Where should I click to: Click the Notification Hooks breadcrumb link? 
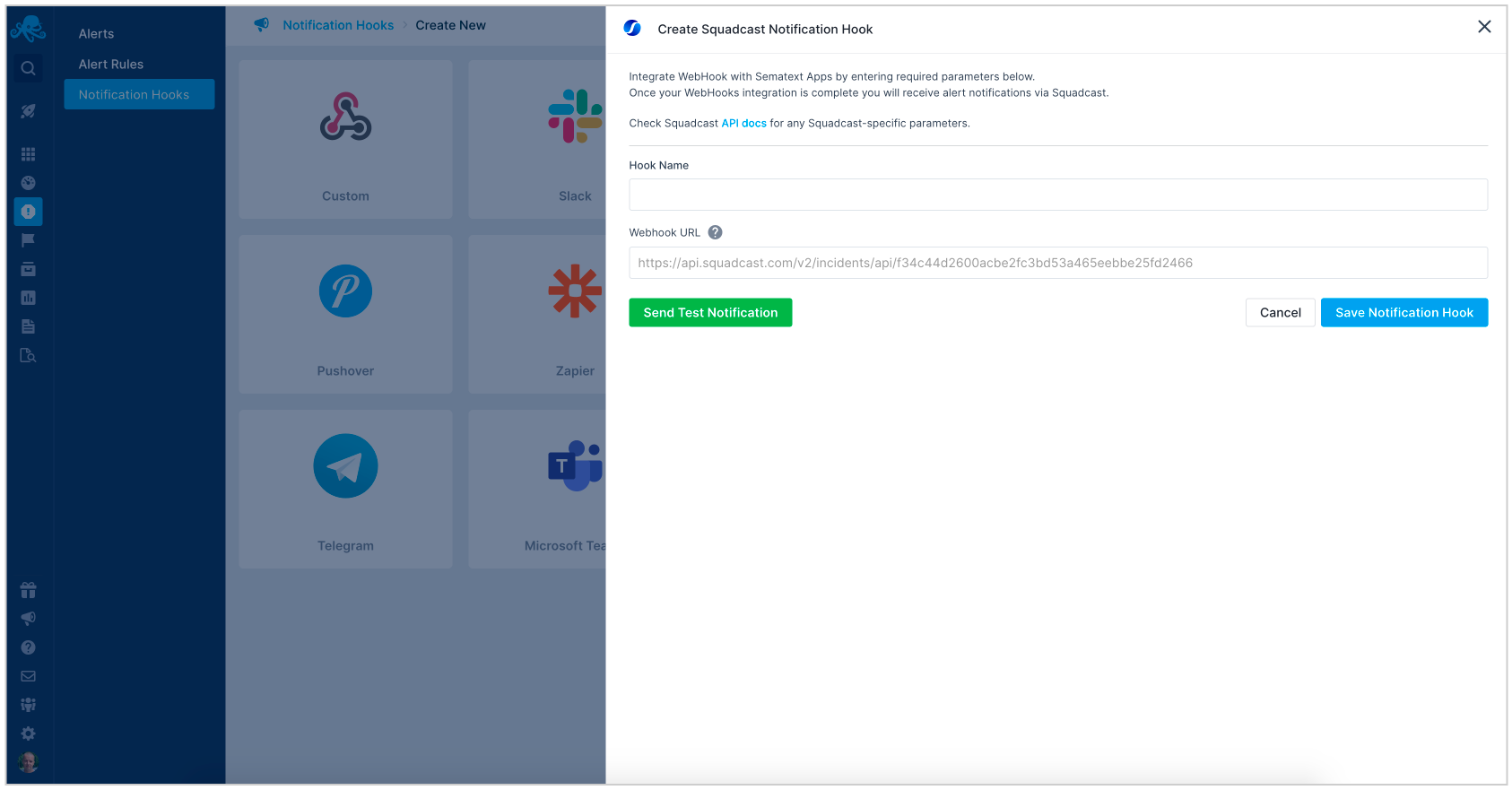(338, 25)
